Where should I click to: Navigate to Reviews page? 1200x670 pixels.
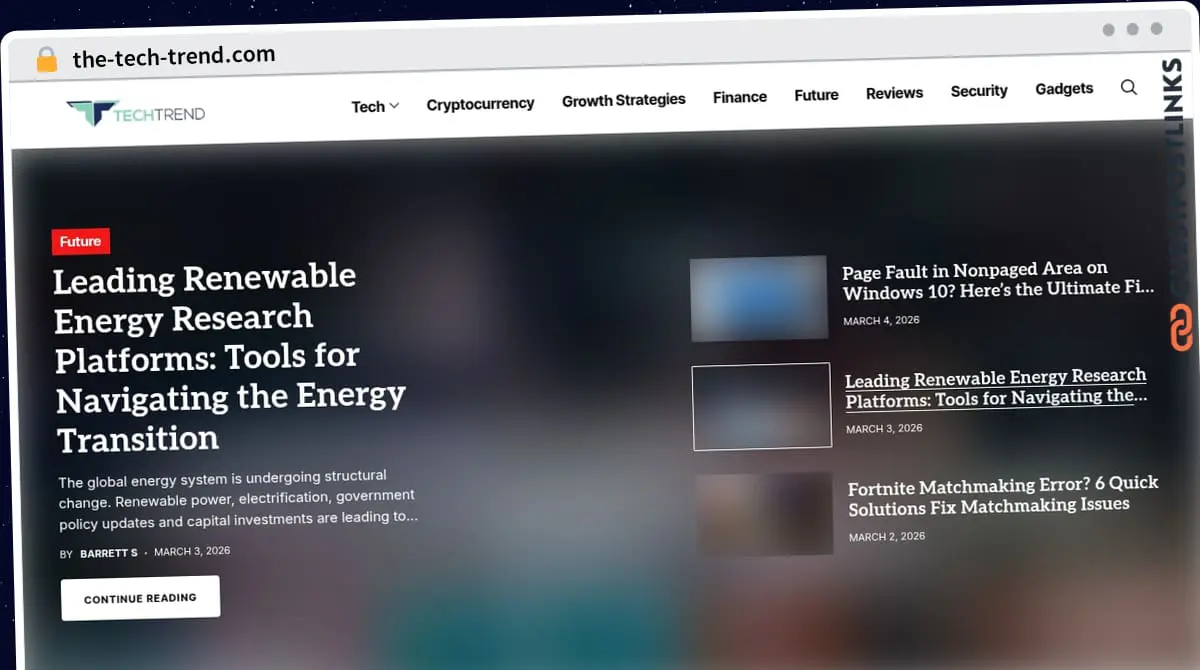(894, 93)
